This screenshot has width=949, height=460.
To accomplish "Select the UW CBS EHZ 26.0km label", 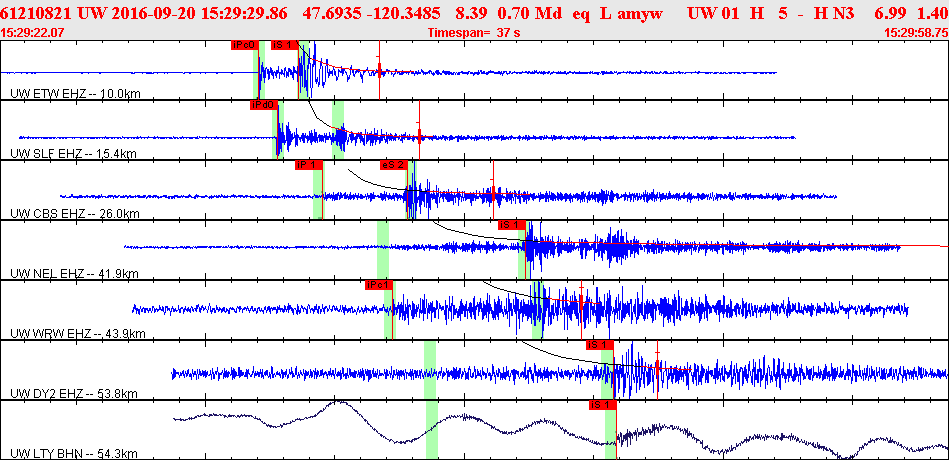I will [74, 214].
